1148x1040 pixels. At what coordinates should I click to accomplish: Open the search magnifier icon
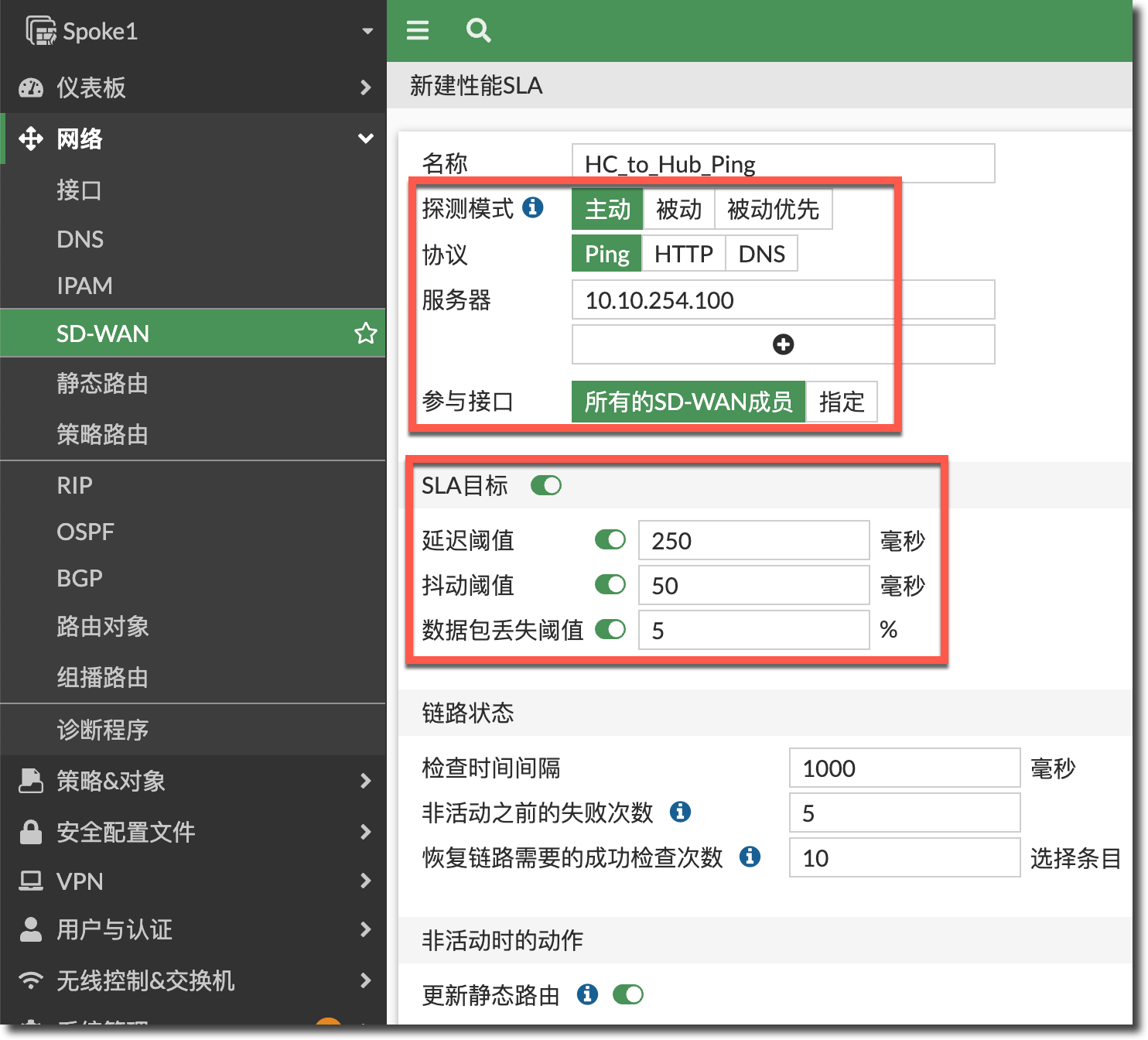point(478,31)
